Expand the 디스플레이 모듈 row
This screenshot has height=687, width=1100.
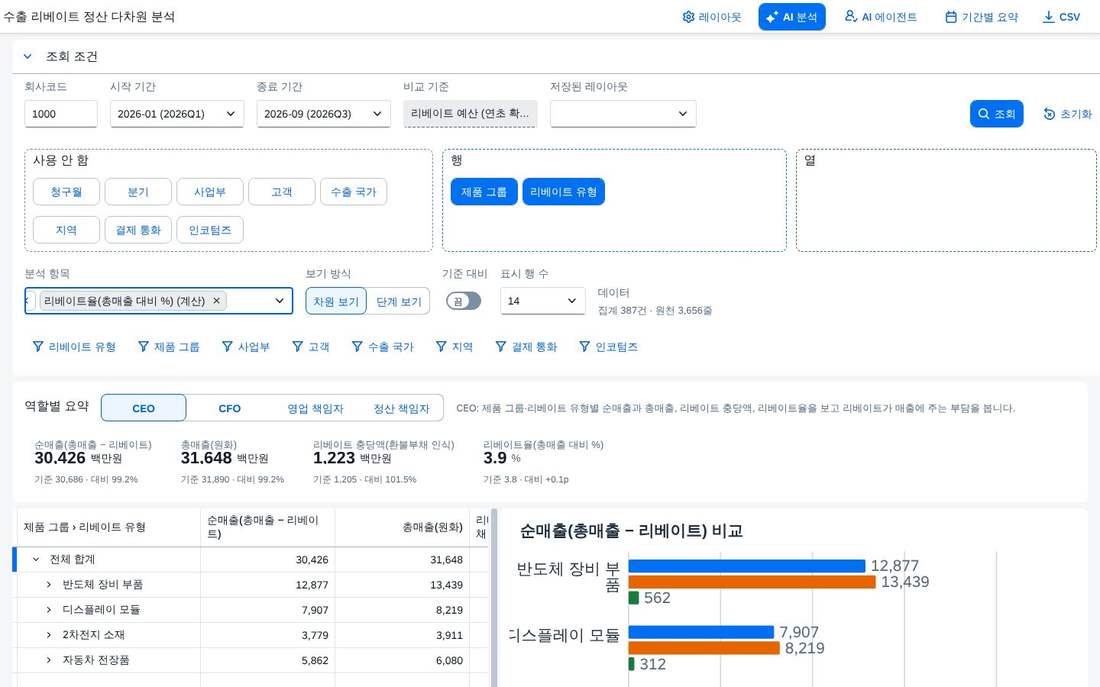pyautogui.click(x=48, y=610)
